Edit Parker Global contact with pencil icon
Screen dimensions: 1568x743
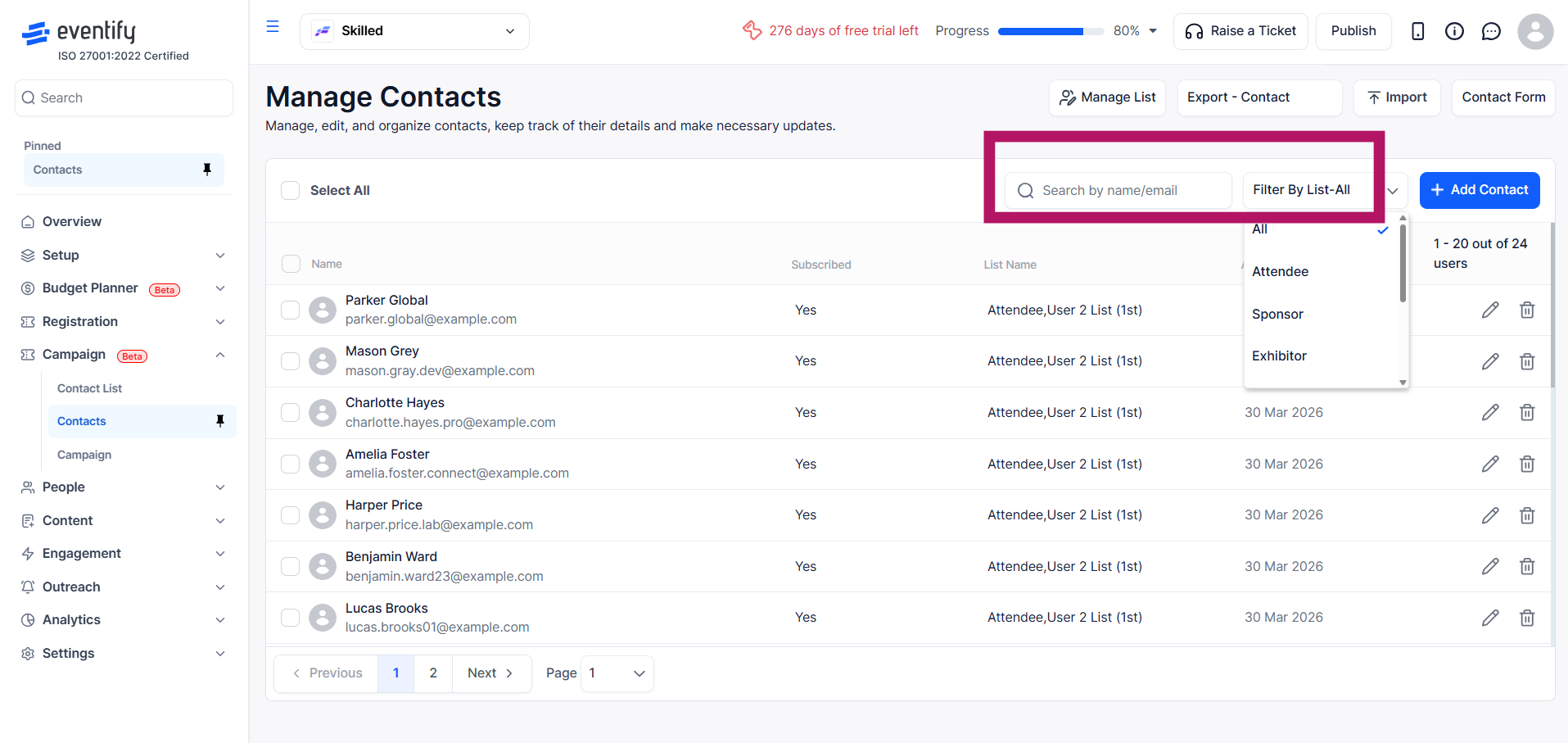point(1490,310)
